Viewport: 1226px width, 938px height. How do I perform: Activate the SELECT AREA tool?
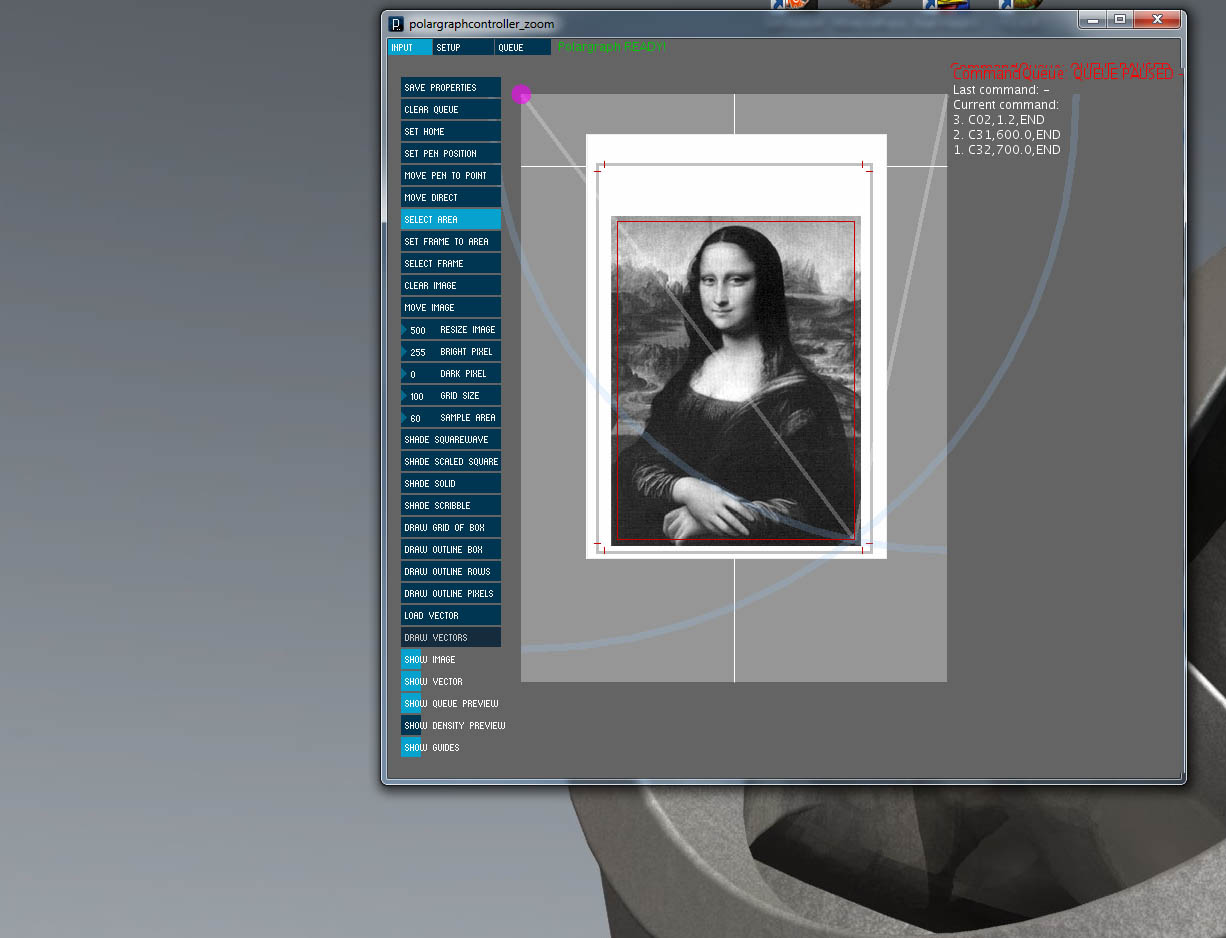pos(450,219)
